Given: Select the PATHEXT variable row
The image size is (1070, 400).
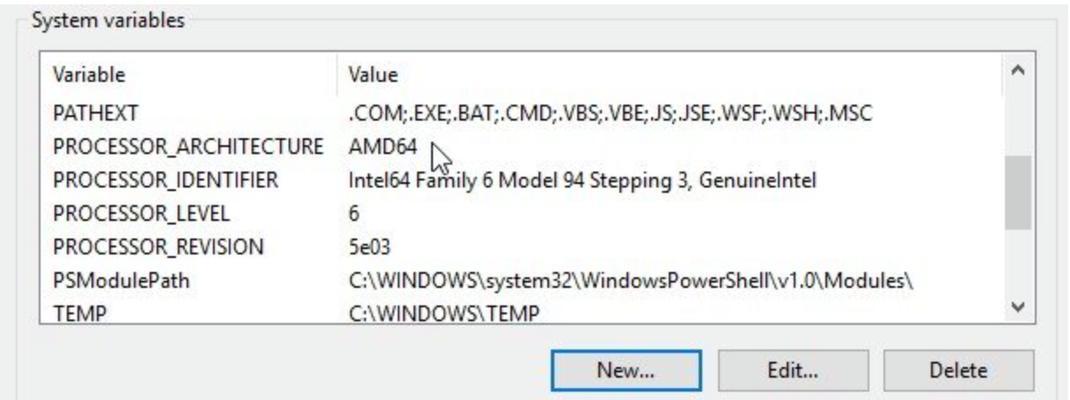Looking at the screenshot, I should (x=522, y=113).
